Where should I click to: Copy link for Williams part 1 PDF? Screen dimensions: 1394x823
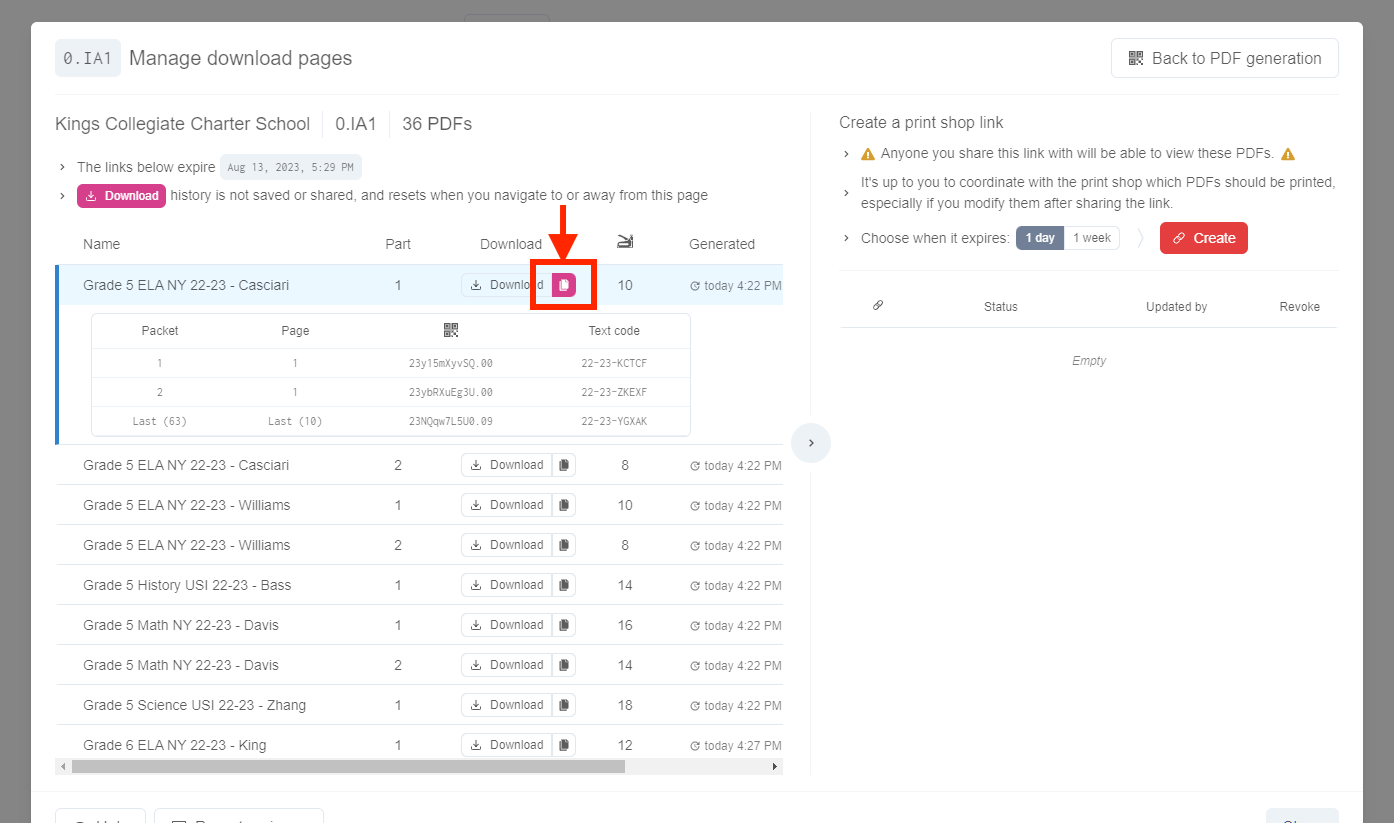click(564, 505)
